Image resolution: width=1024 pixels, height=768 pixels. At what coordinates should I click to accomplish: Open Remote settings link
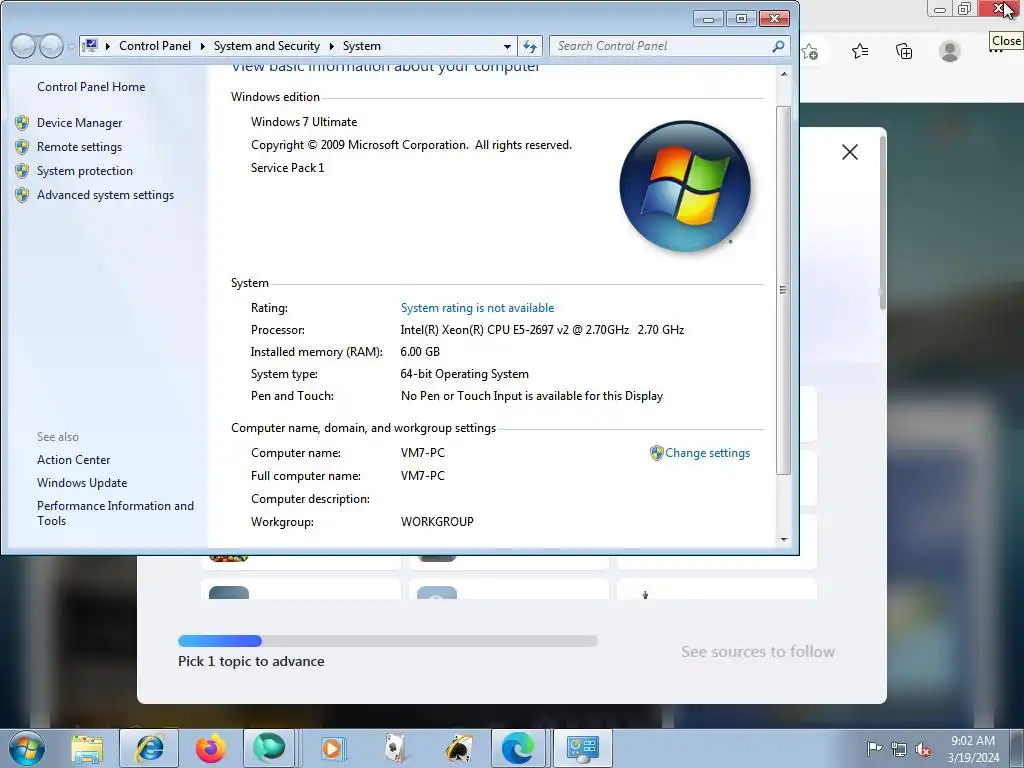(79, 147)
